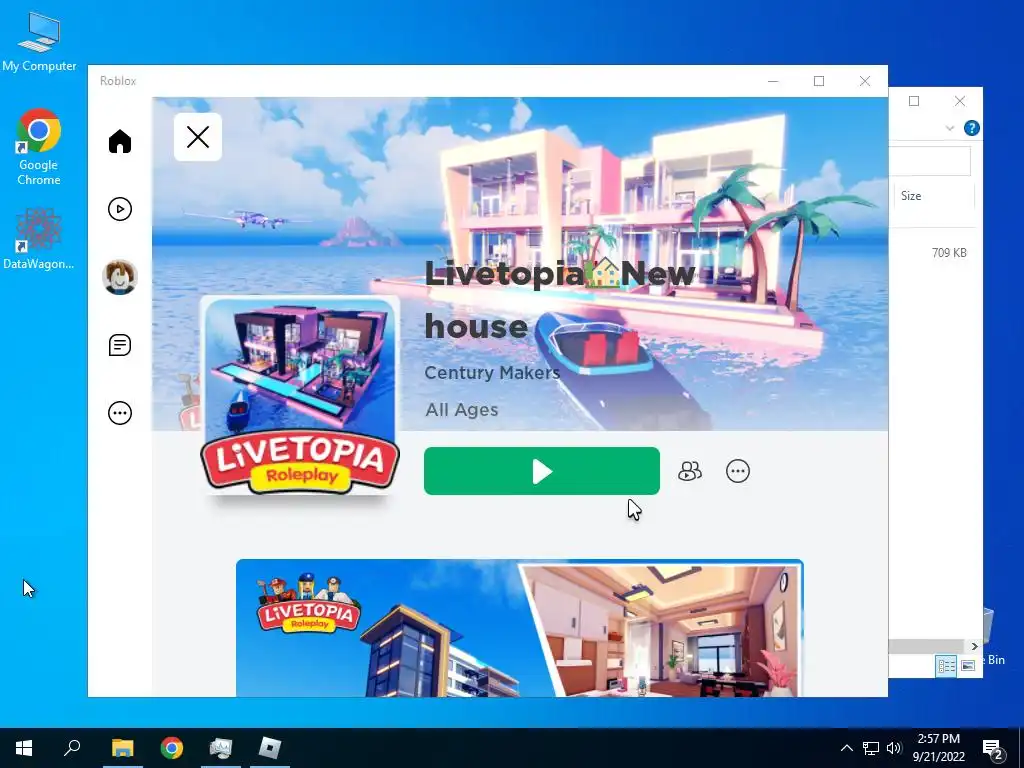Click the All Ages rating label
The image size is (1024, 768).
[462, 410]
